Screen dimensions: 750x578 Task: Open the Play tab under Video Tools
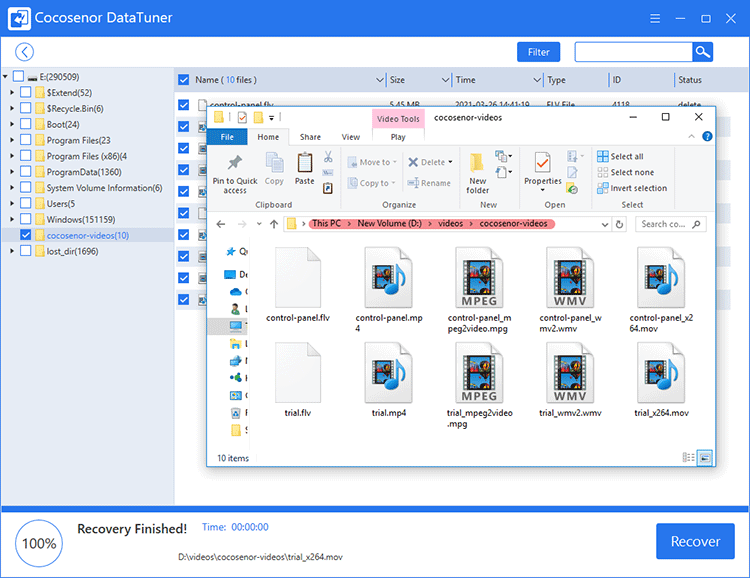point(398,137)
